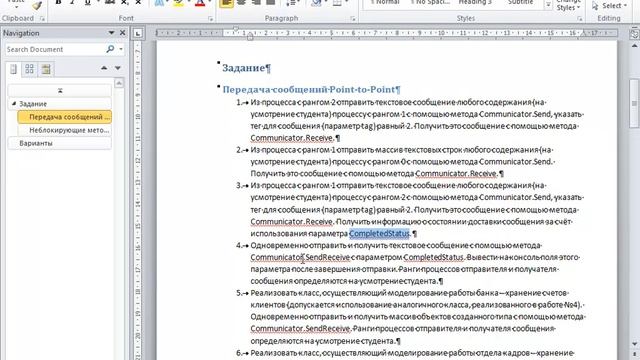
Task: Switch to browse search results tab
Action: pyautogui.click(x=46, y=69)
